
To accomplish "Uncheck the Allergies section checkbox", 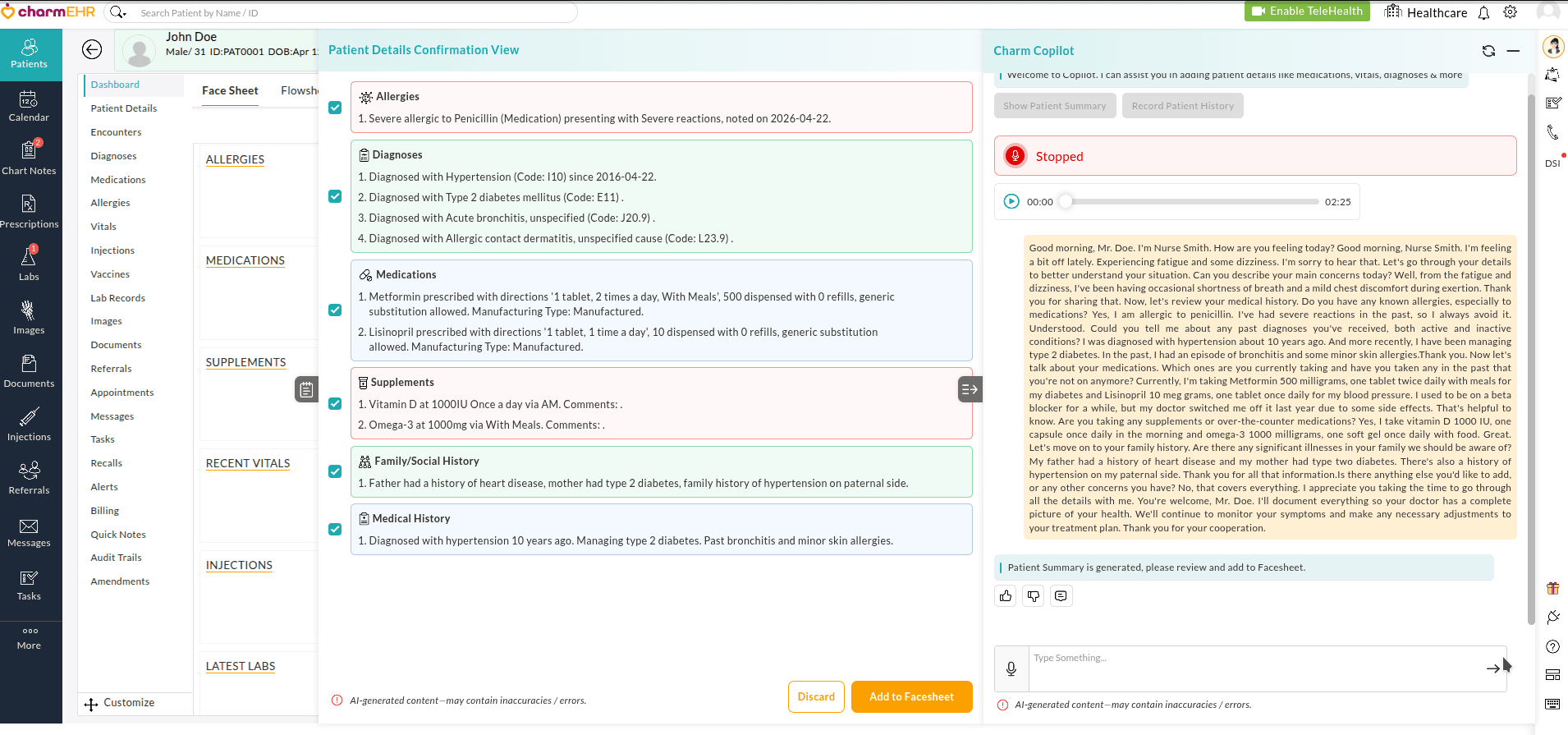I will (335, 108).
